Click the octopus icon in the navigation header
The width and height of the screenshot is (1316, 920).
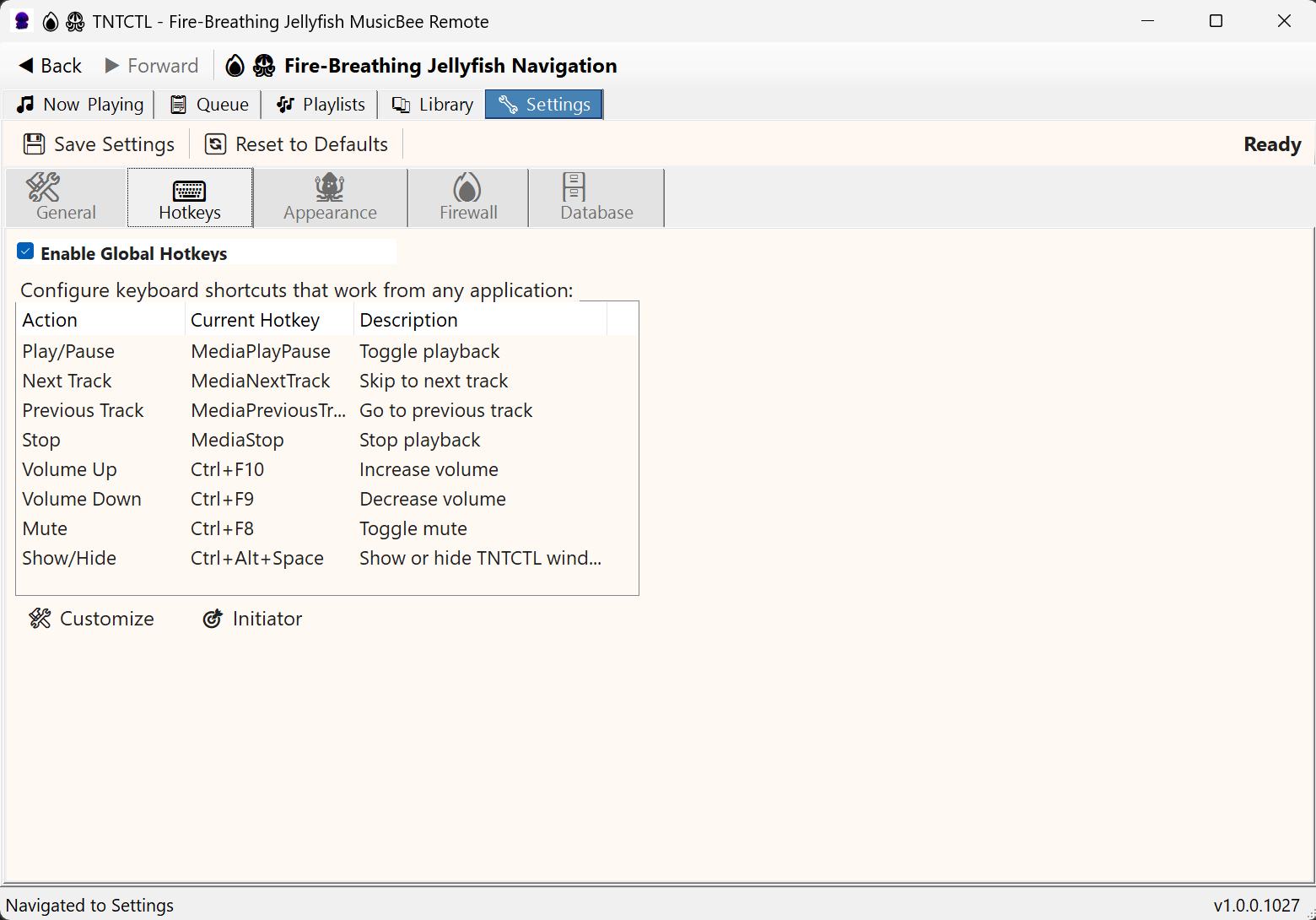coord(264,65)
